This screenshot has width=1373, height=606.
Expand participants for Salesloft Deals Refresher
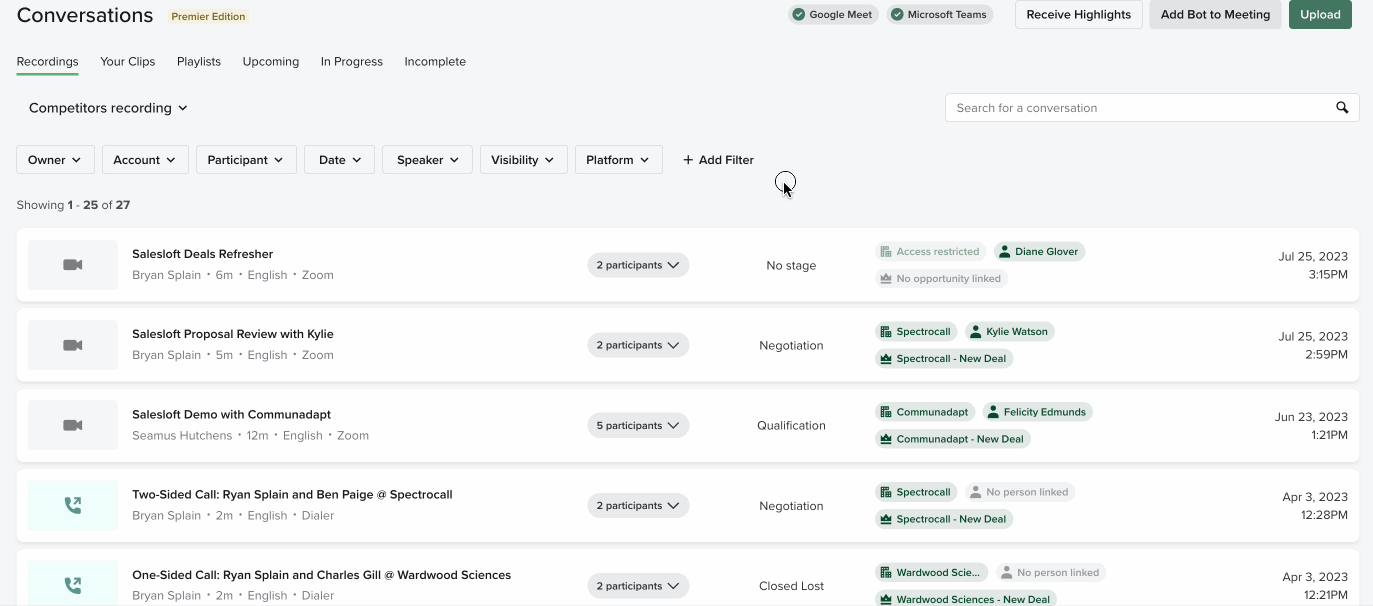(638, 265)
